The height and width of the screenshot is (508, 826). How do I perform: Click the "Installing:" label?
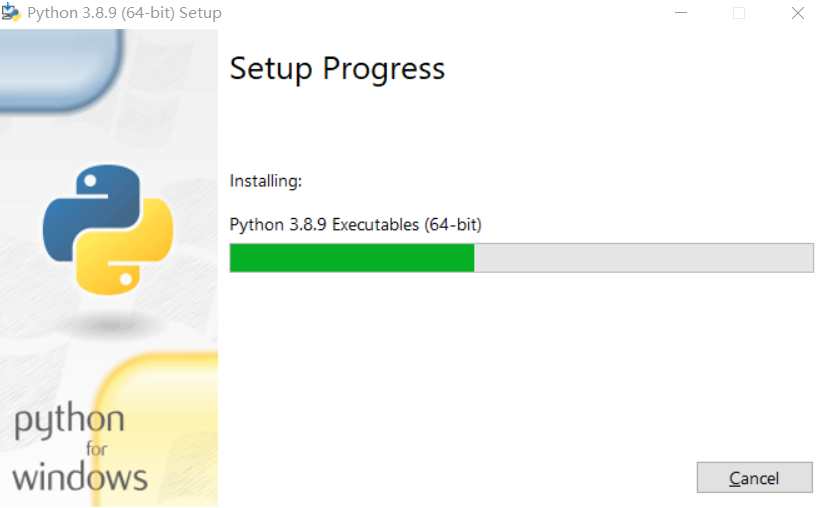[265, 181]
